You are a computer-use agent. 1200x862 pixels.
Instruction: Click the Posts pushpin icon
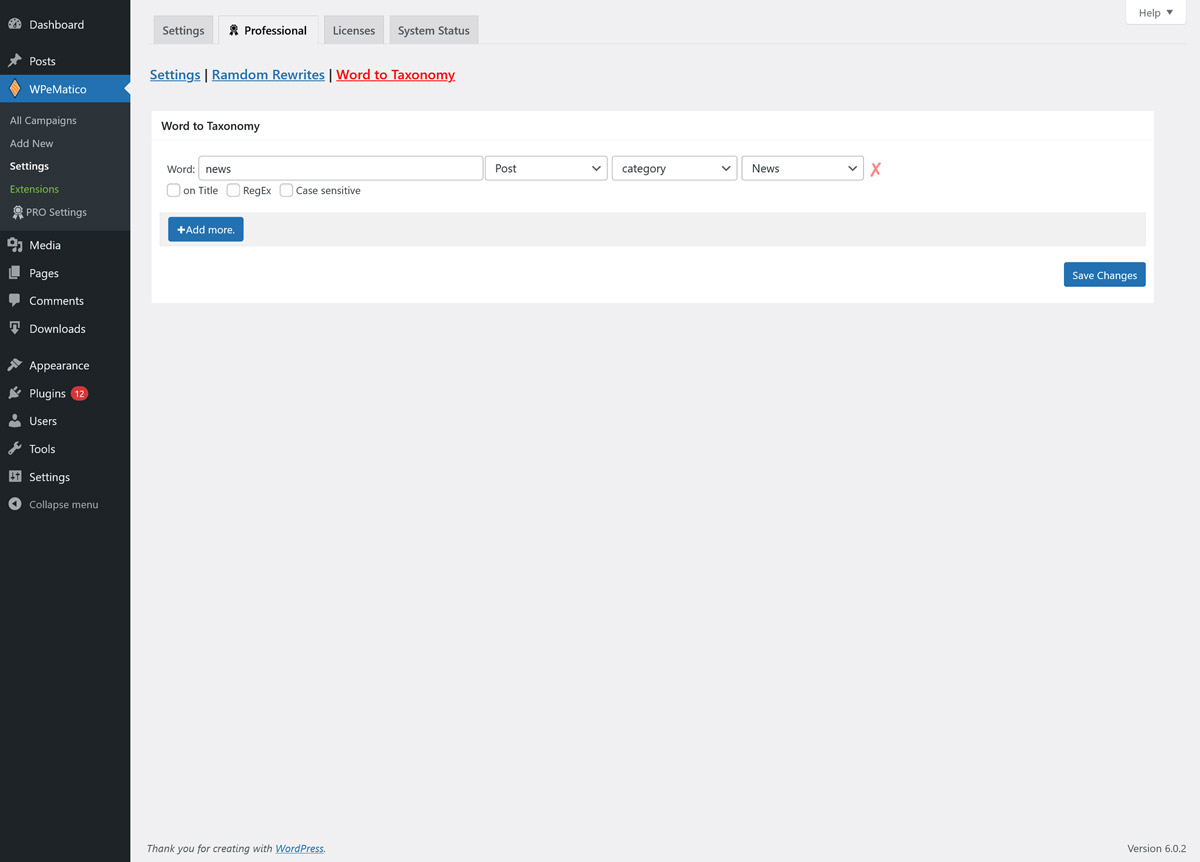tap(15, 61)
